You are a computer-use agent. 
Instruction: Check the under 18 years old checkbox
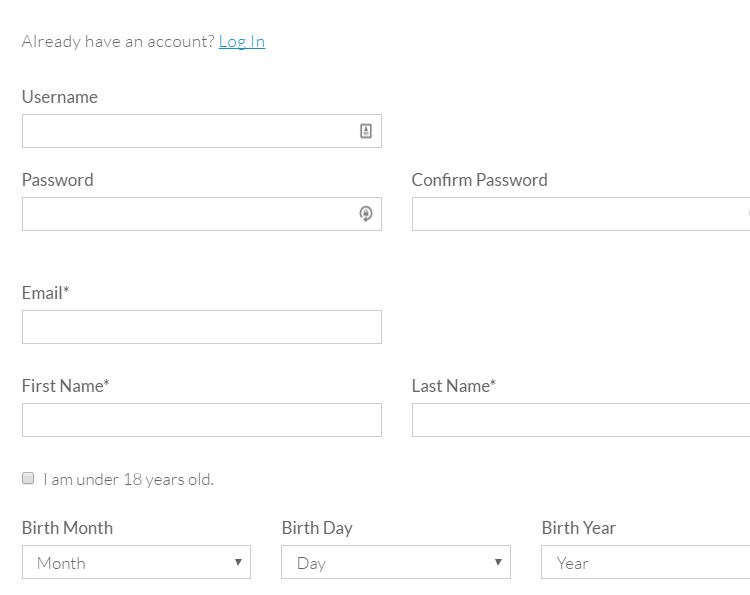pos(28,479)
